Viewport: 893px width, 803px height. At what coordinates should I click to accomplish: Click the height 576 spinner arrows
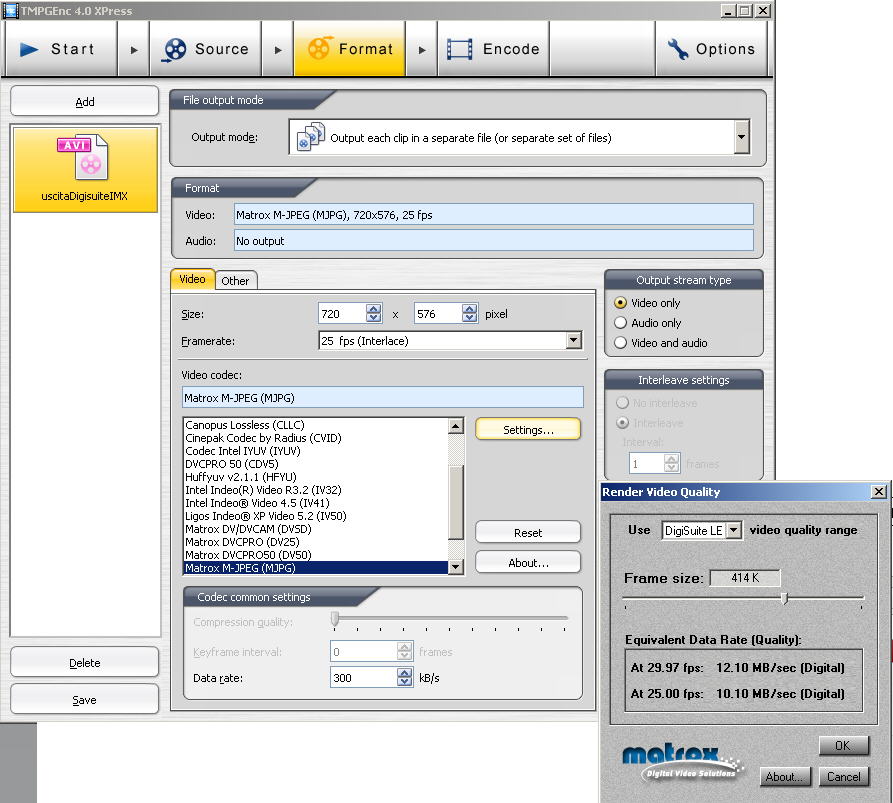click(469, 313)
